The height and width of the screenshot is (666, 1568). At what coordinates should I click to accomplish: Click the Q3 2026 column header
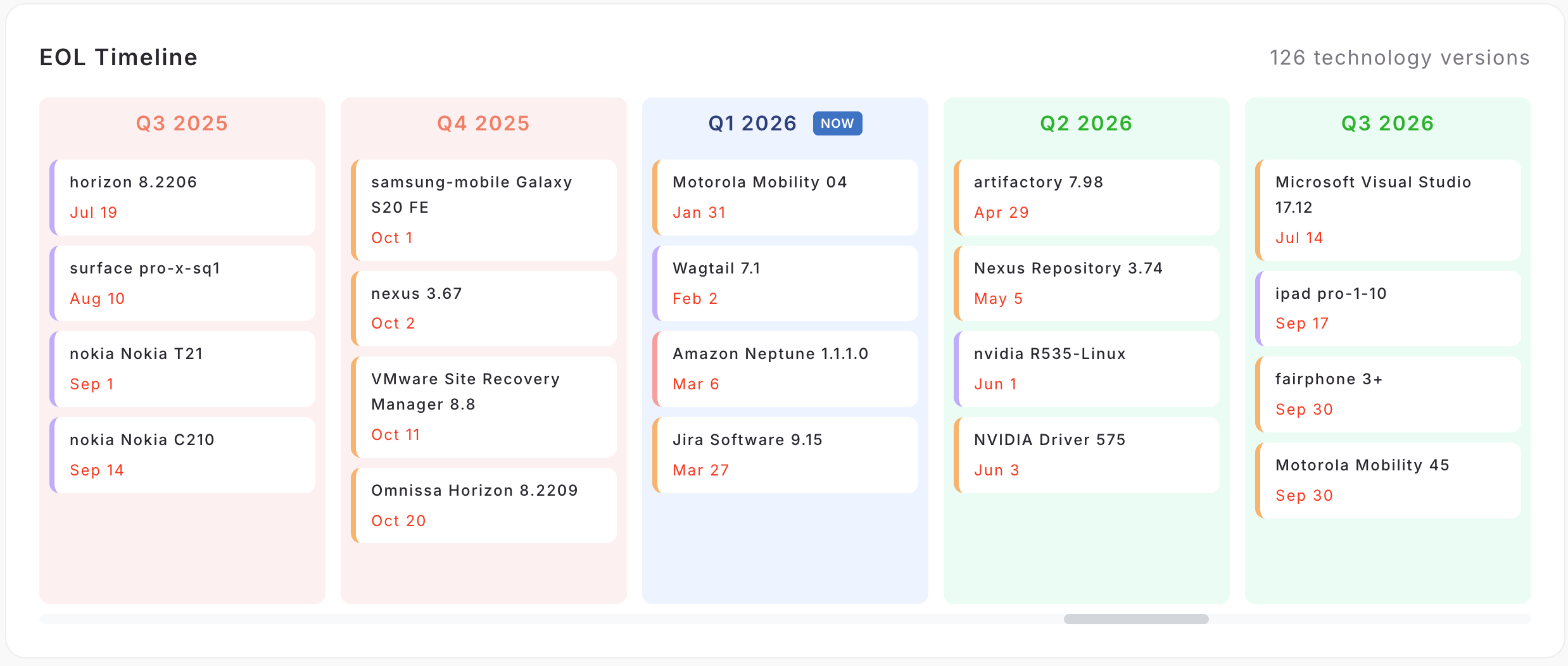click(x=1388, y=123)
